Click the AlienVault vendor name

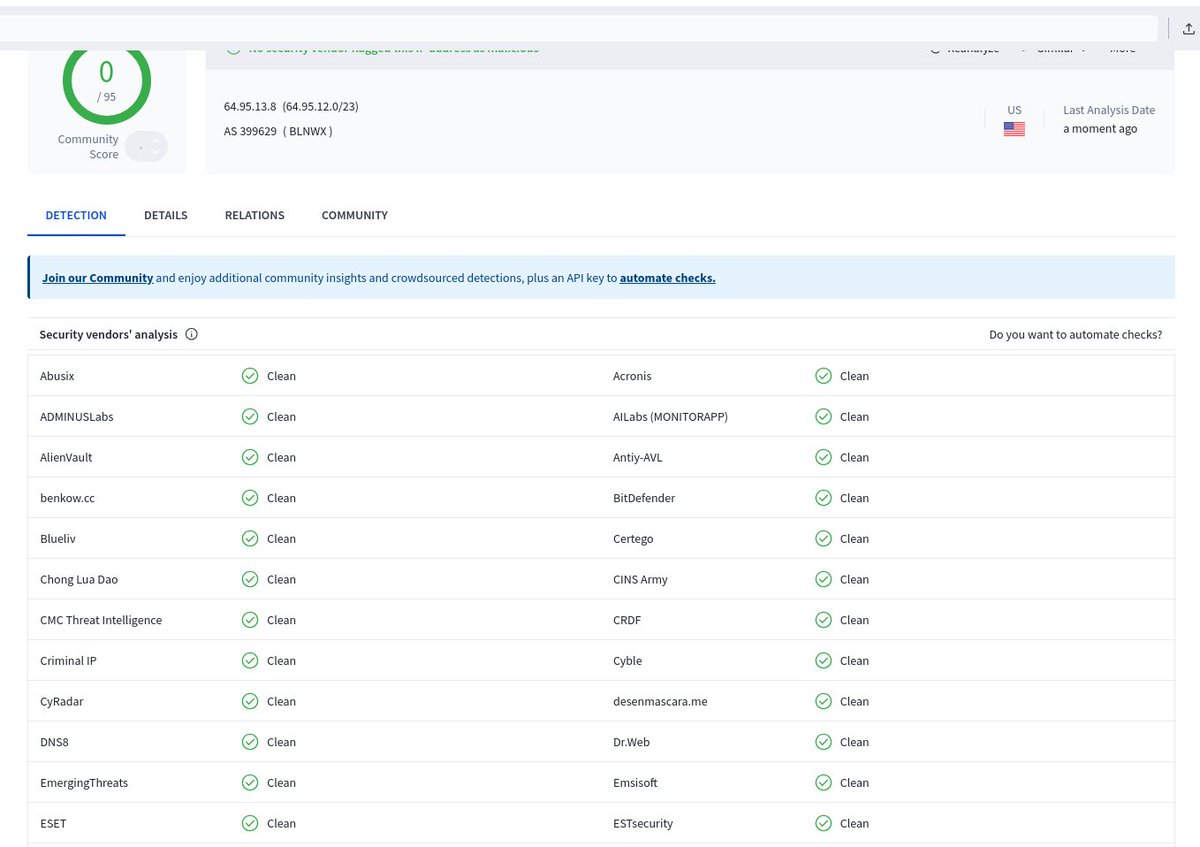pos(66,457)
